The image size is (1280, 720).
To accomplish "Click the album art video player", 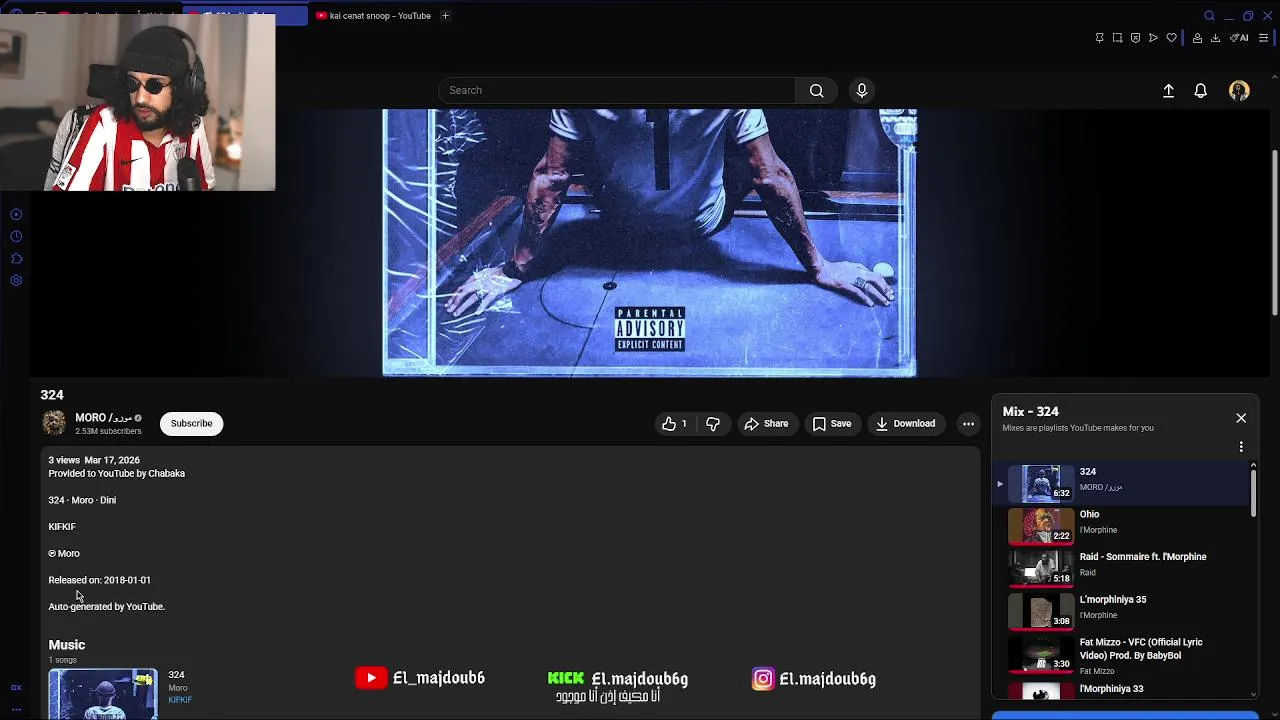I will tap(649, 243).
